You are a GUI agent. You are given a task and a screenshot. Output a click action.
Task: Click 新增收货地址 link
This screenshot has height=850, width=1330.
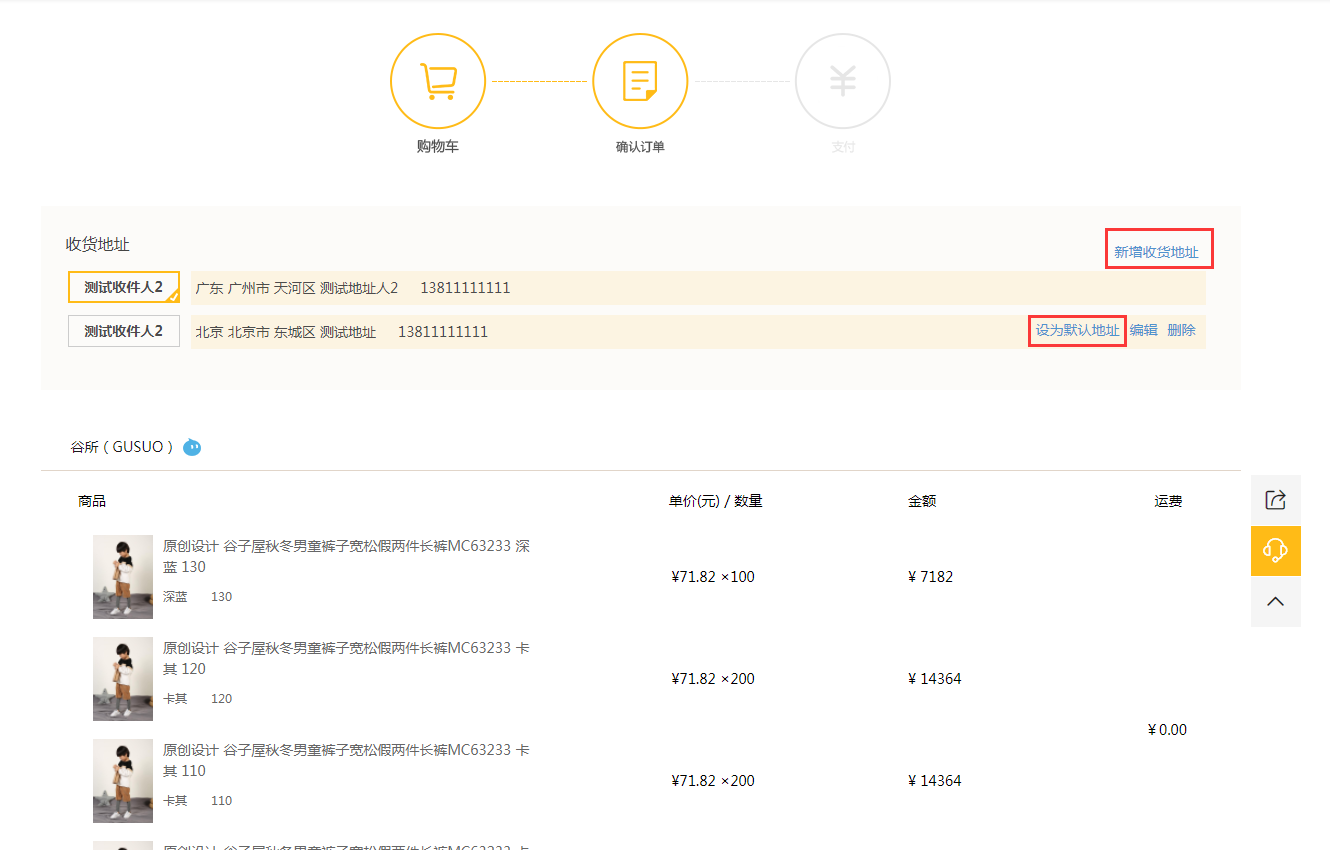pyautogui.click(x=1156, y=252)
